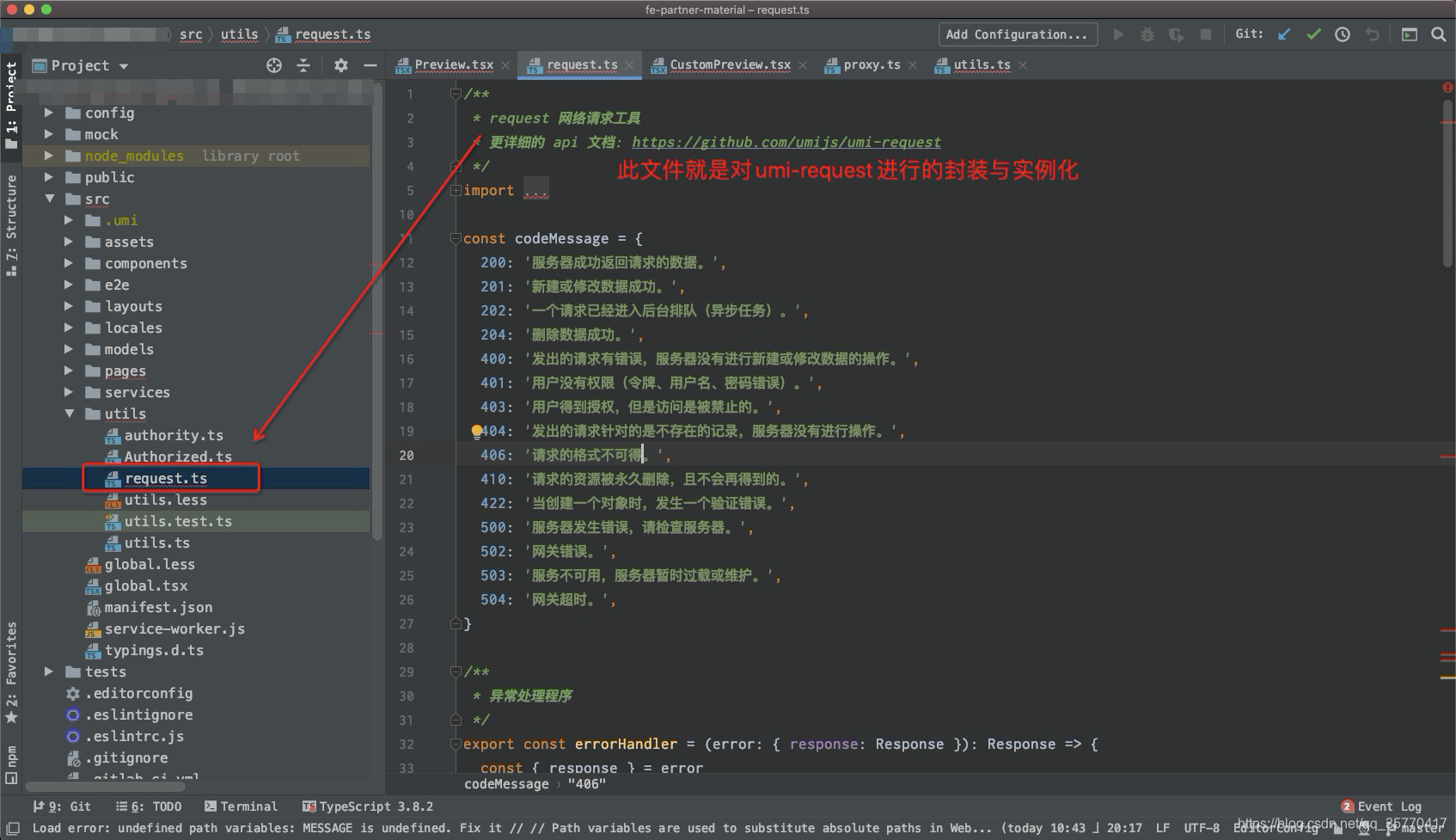1456x840 pixels.
Task: Open the umi-request GitHub link
Action: [x=786, y=142]
